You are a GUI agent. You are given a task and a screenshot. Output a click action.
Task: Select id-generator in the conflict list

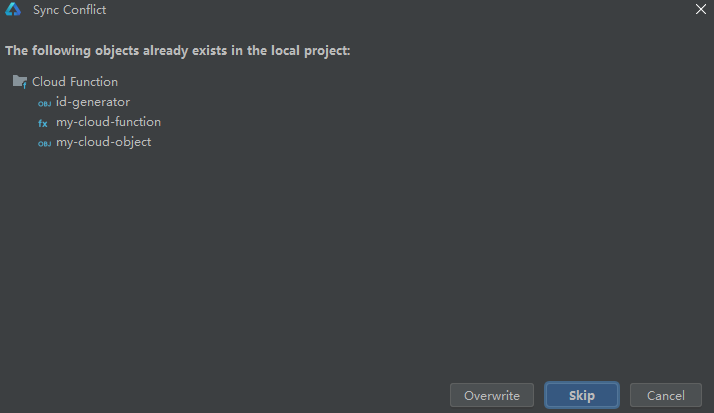[93, 102]
